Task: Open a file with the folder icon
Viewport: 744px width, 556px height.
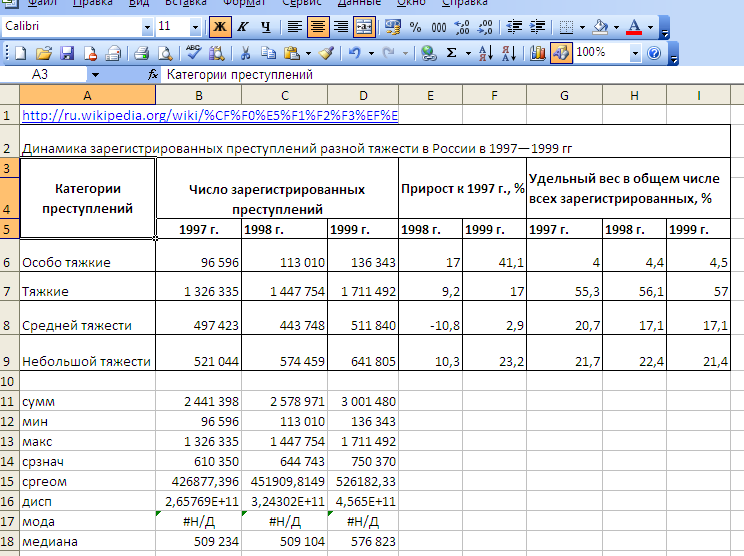Action: tap(44, 53)
